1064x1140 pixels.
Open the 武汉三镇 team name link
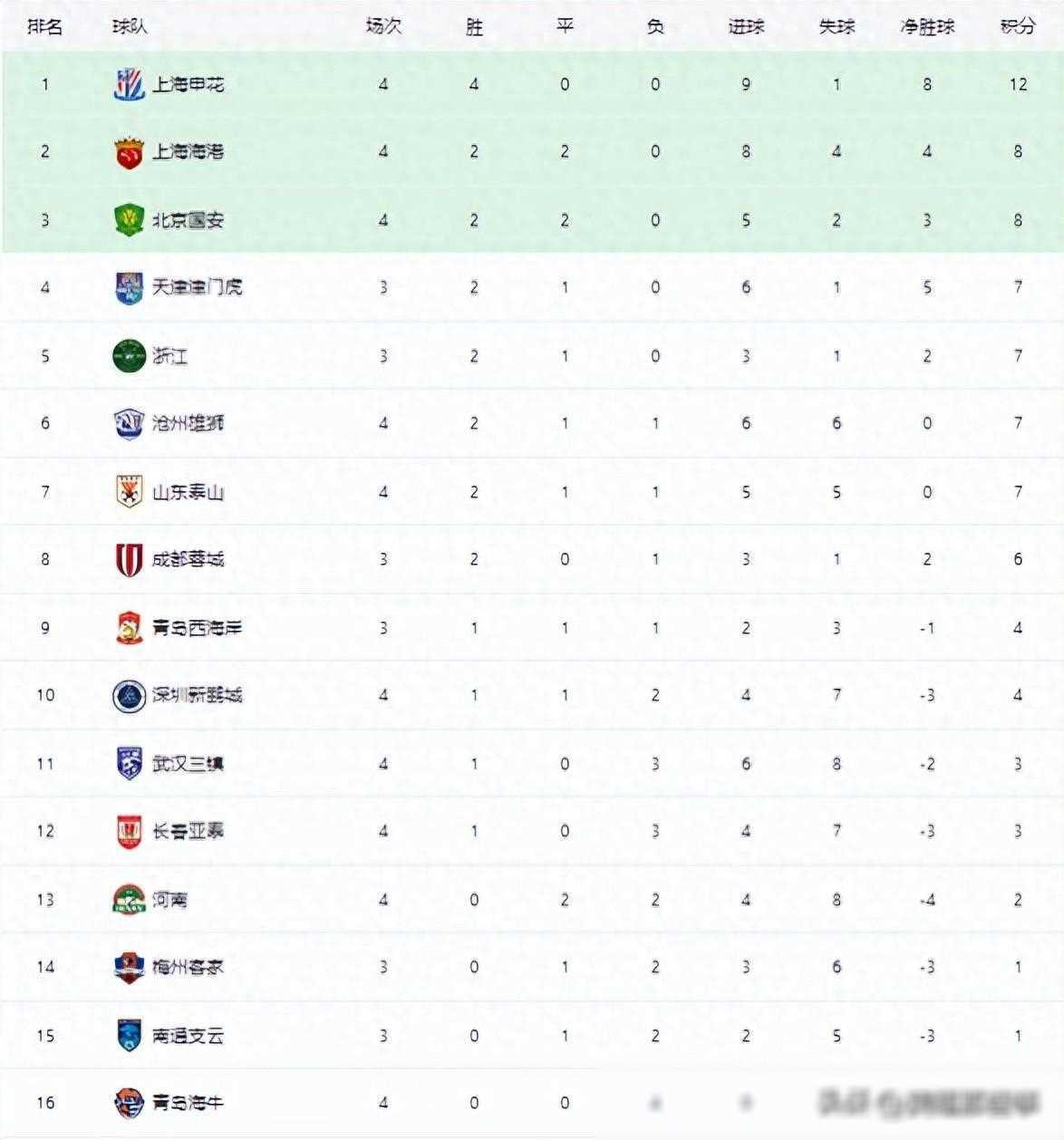188,764
